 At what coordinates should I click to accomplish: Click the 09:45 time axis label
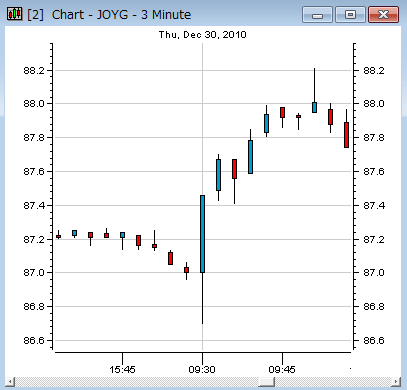tap(282, 369)
